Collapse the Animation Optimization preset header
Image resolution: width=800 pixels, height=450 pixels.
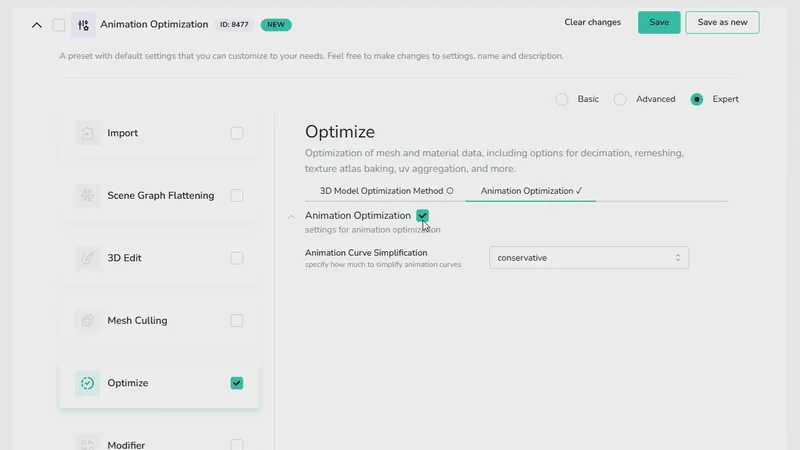37,24
